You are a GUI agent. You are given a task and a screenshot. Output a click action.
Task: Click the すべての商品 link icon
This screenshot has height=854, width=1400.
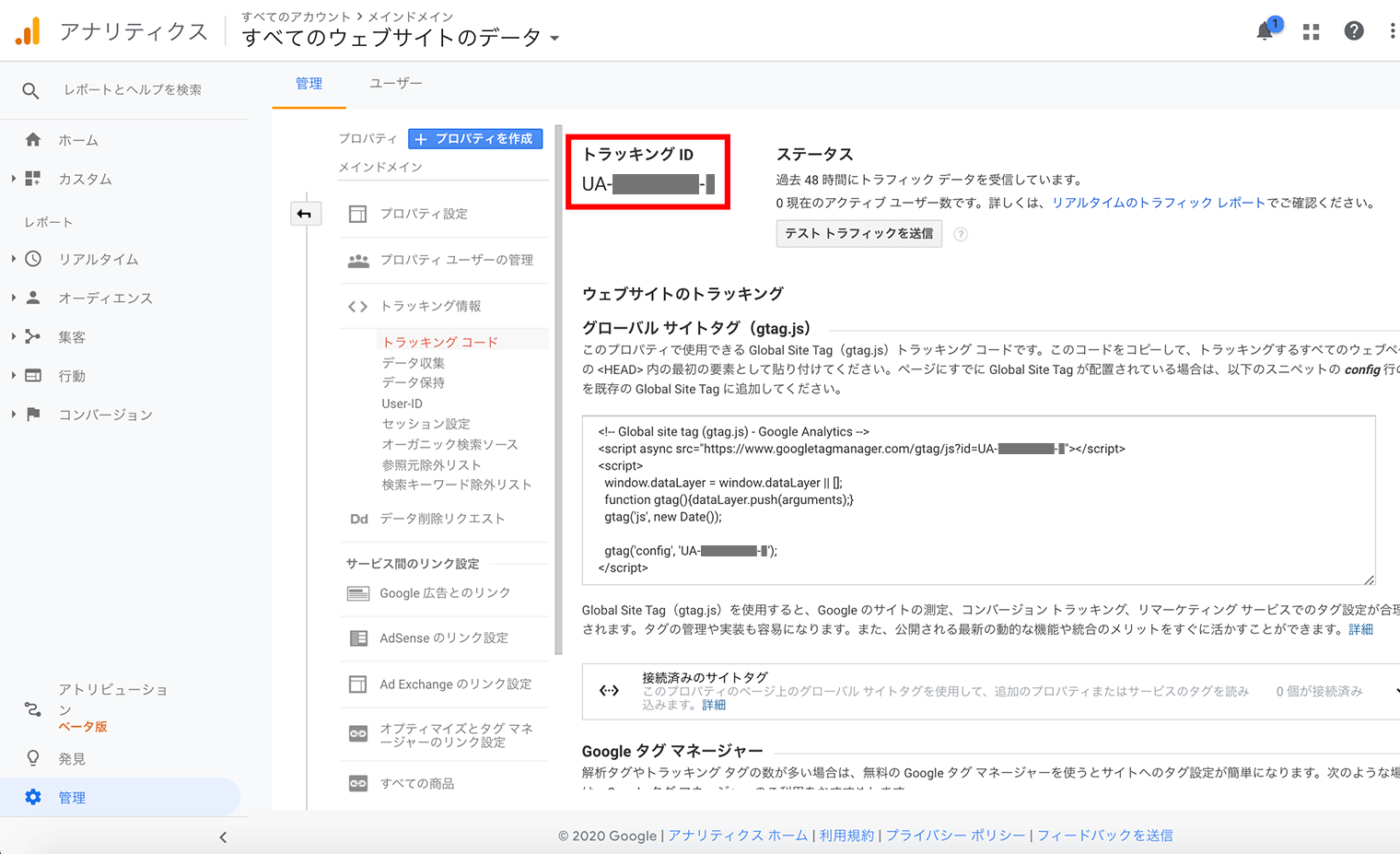coord(357,783)
